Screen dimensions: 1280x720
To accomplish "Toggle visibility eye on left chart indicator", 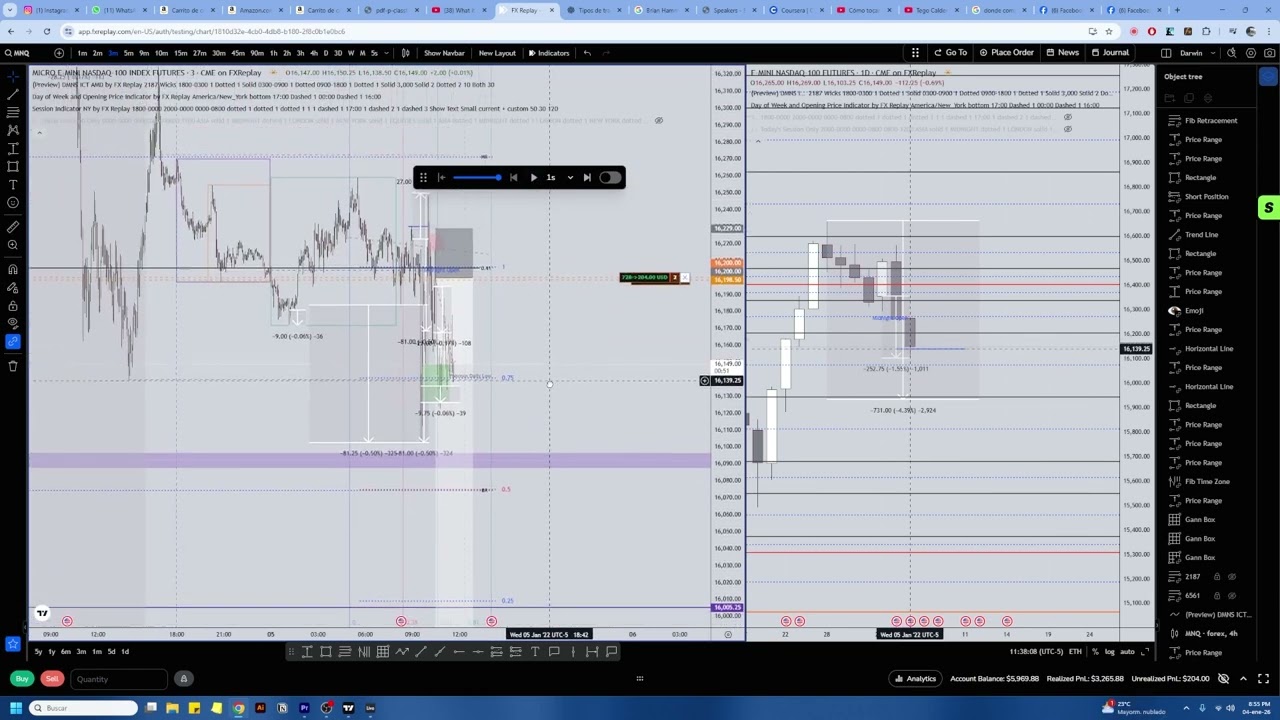I will pyautogui.click(x=658, y=120).
